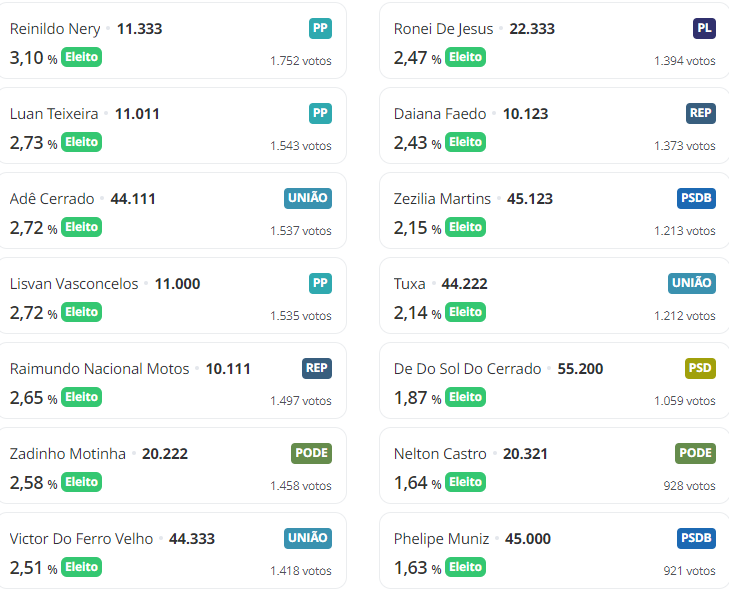Viewport: 729px width, 600px height.
Task: Click the Eleito tag on Tuxa's card
Action: point(466,312)
